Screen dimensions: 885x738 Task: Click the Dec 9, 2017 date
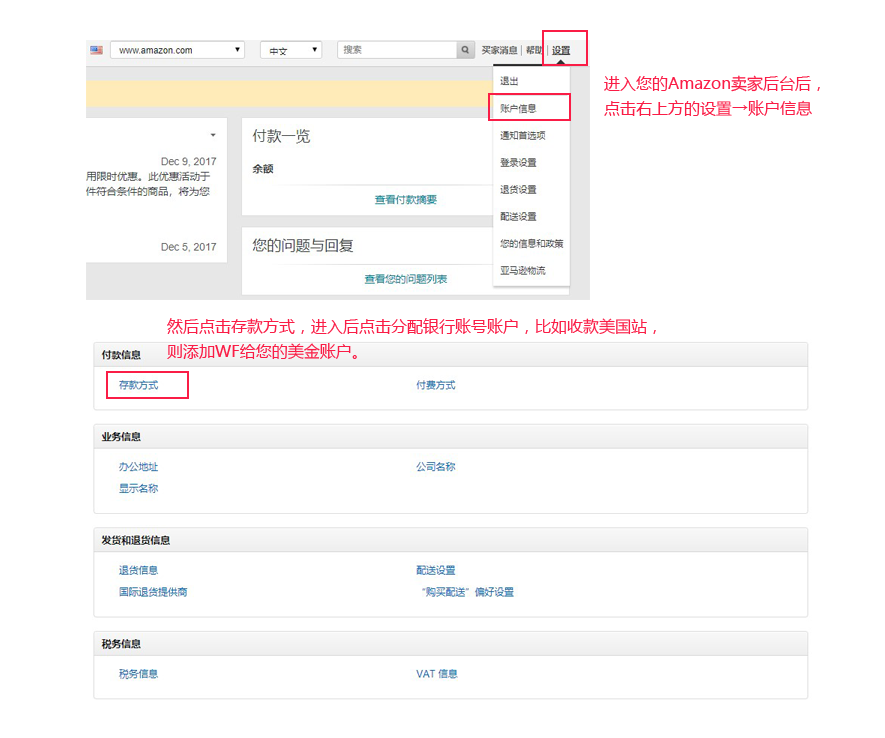tap(189, 161)
